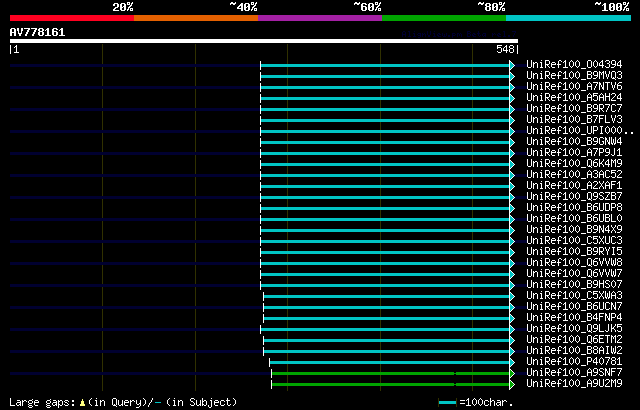
Task: Click the cyan alignment bar for B6UBL0
Action: (x=385, y=219)
